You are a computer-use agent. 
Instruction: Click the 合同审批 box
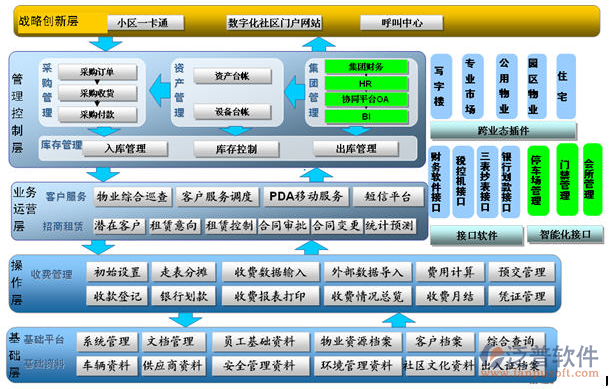click(283, 226)
